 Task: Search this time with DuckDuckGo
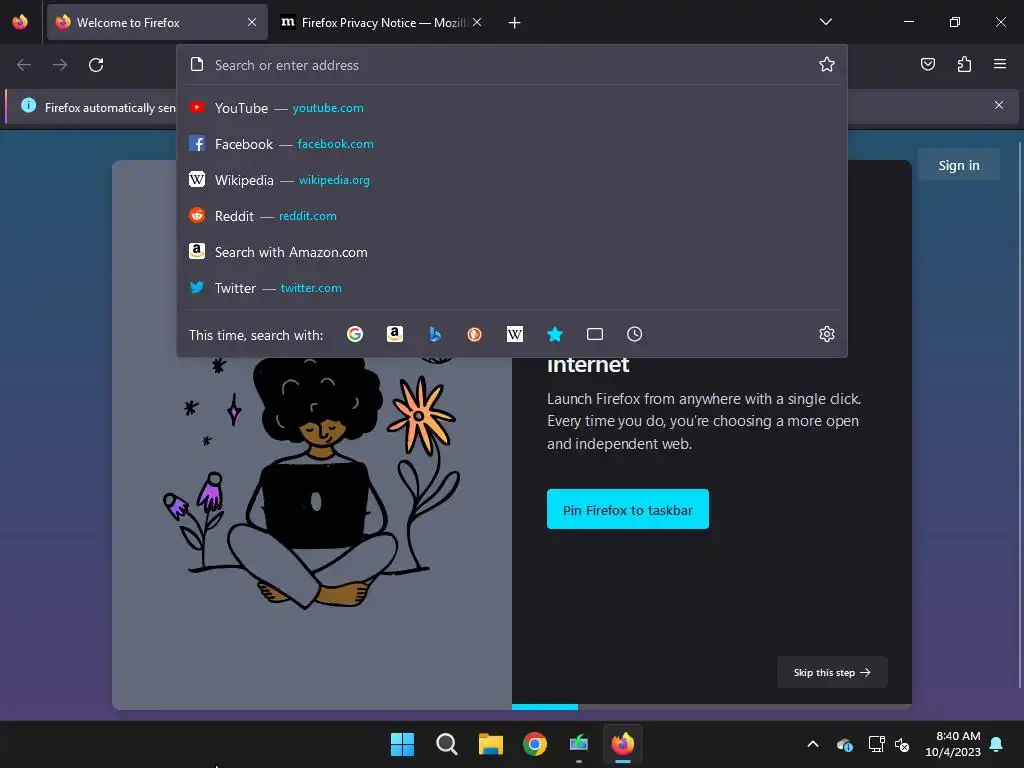[x=475, y=334]
